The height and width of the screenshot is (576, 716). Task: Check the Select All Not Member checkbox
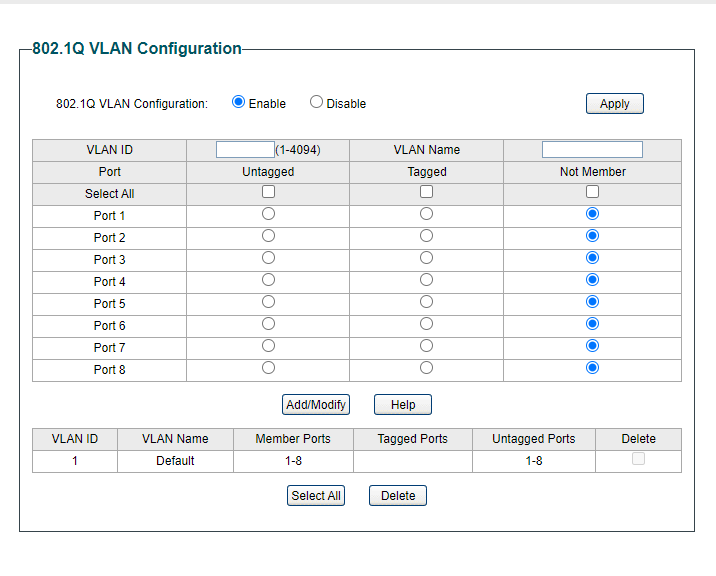[592, 192]
